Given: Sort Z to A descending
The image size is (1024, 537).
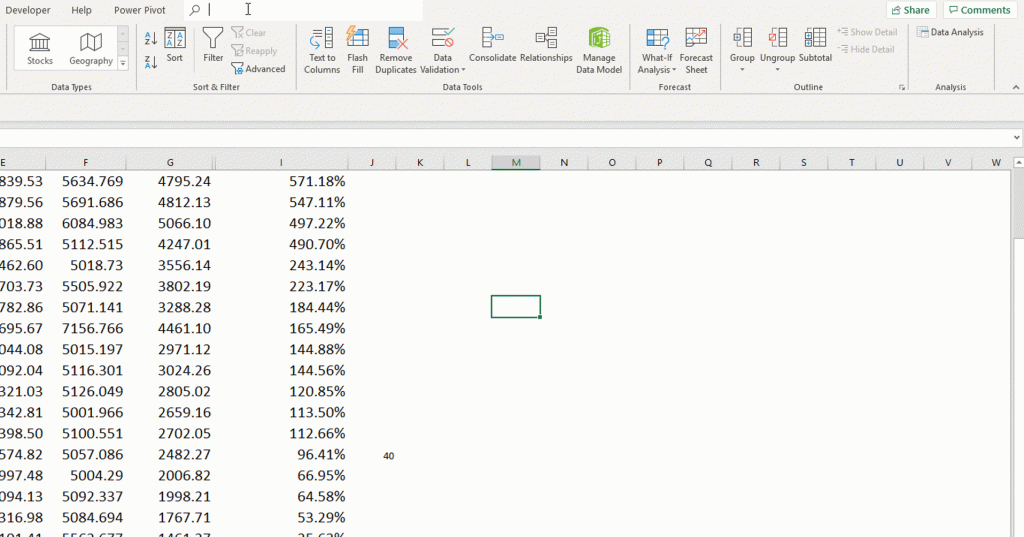Looking at the screenshot, I should pyautogui.click(x=151, y=63).
